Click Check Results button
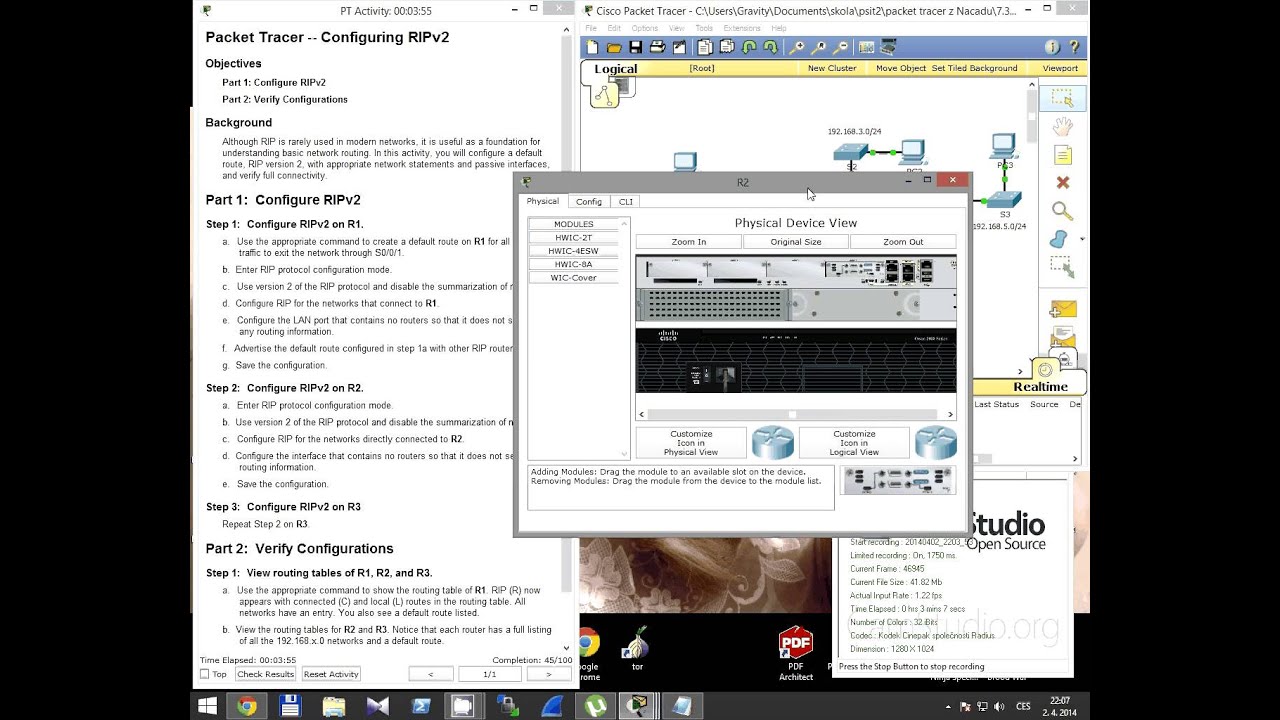The width and height of the screenshot is (1280, 720). (x=265, y=674)
